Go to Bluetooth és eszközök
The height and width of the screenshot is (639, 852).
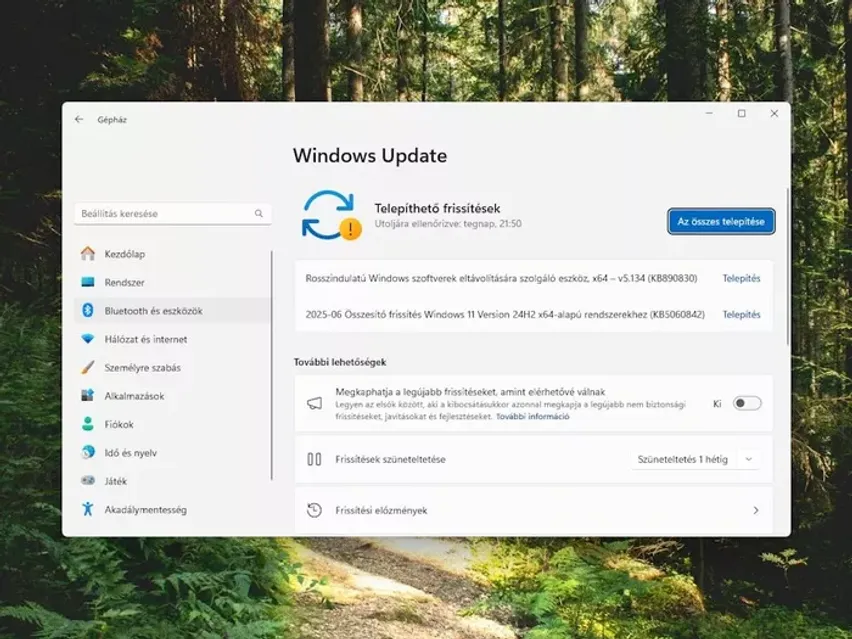(172, 310)
